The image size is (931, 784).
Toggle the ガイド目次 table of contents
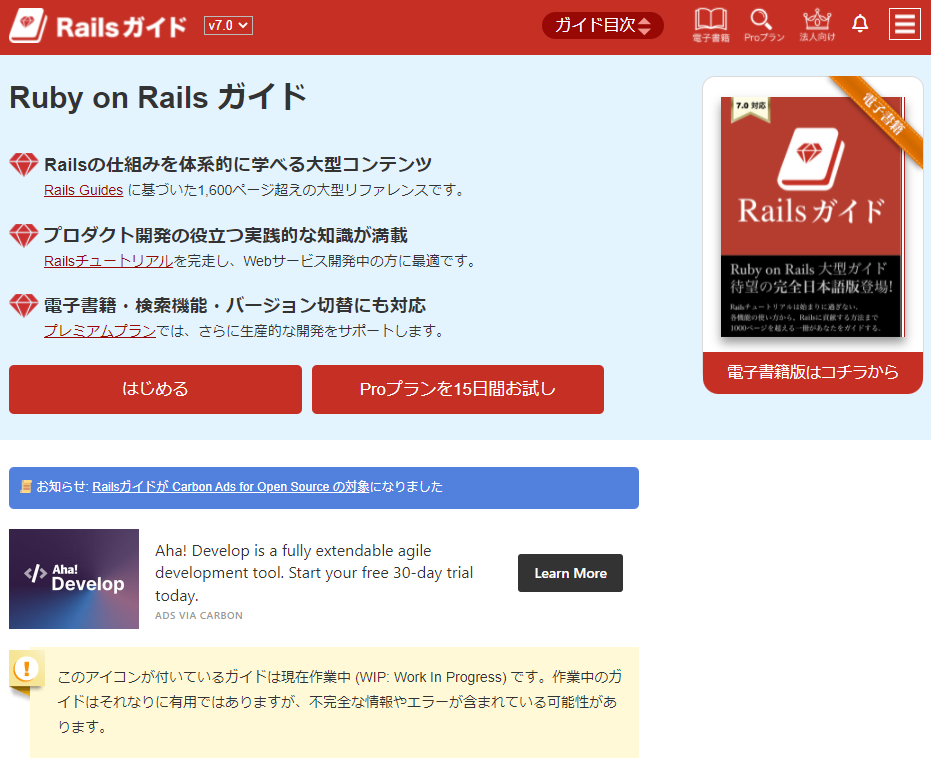[602, 24]
